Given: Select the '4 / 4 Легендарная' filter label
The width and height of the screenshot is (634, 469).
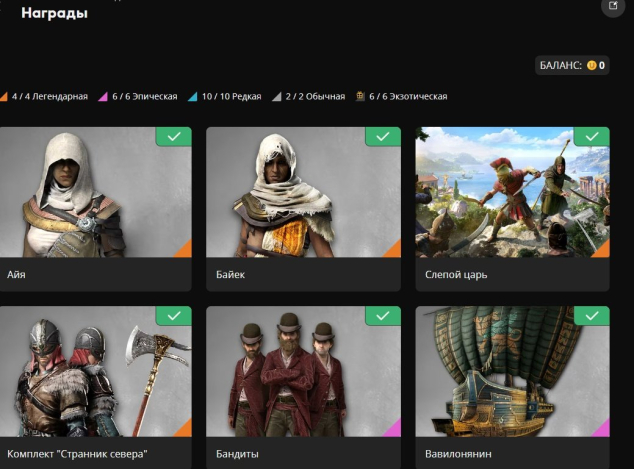Looking at the screenshot, I should tap(50, 97).
